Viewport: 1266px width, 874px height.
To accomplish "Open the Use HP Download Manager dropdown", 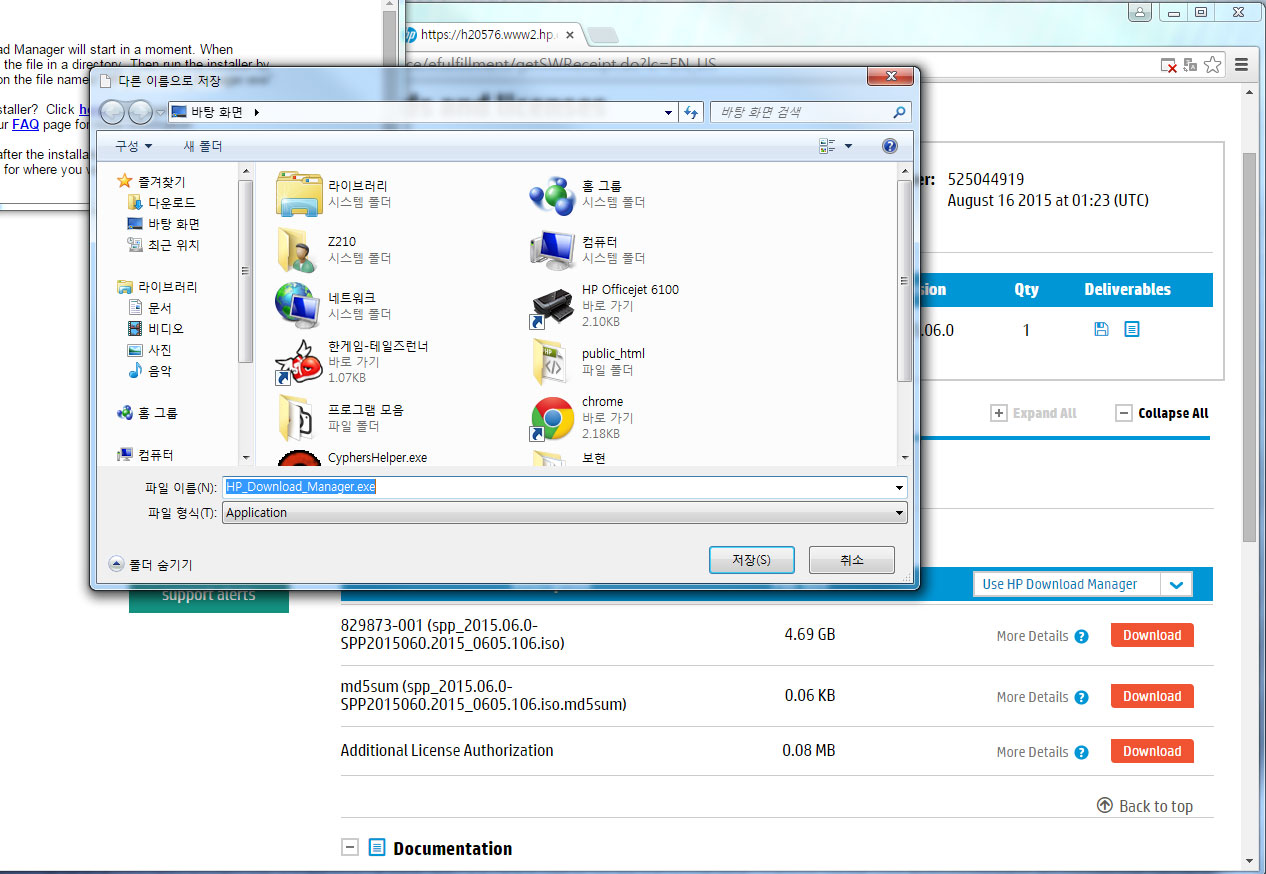I will (x=1083, y=584).
